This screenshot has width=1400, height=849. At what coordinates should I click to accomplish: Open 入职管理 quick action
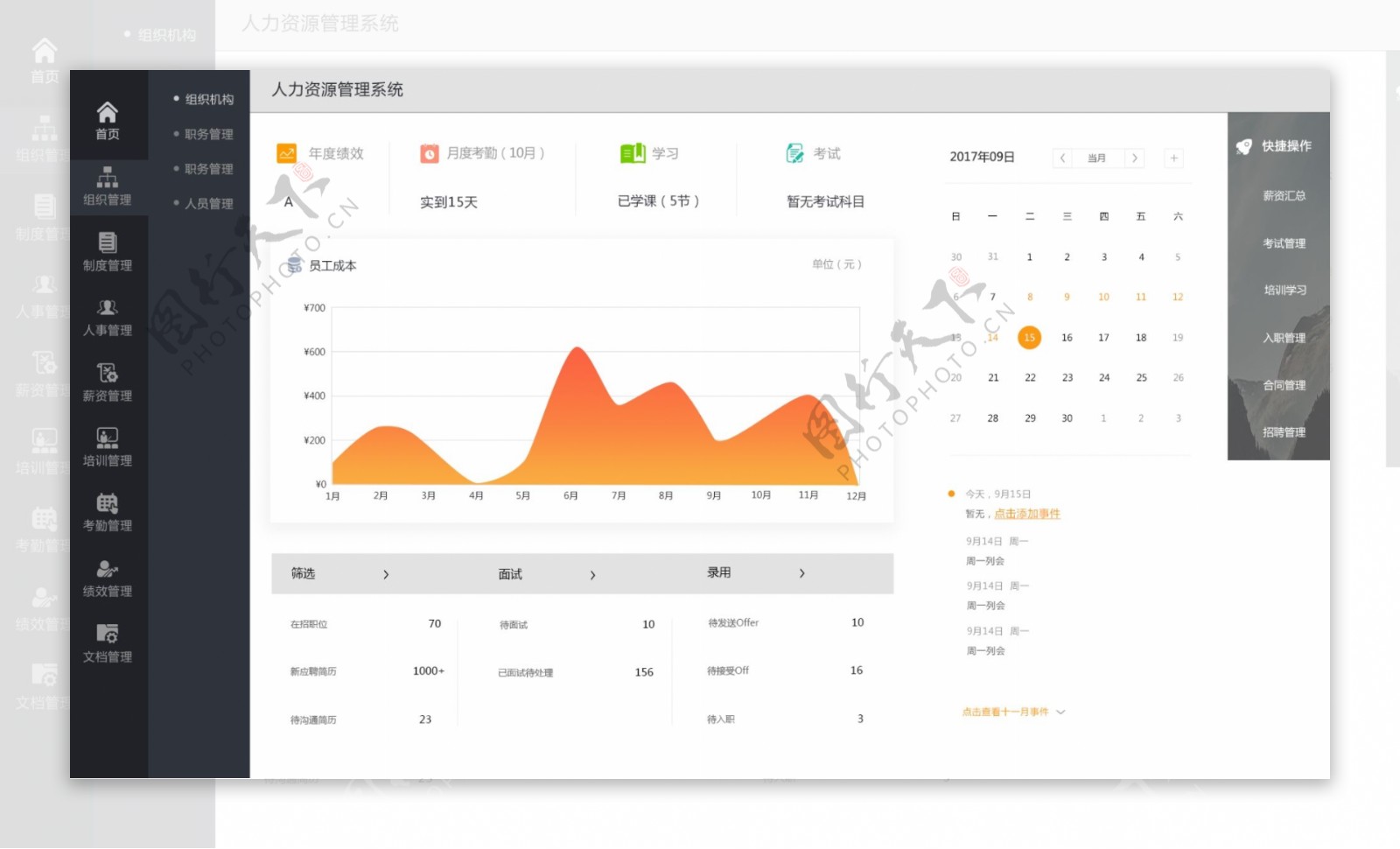pos(1284,338)
